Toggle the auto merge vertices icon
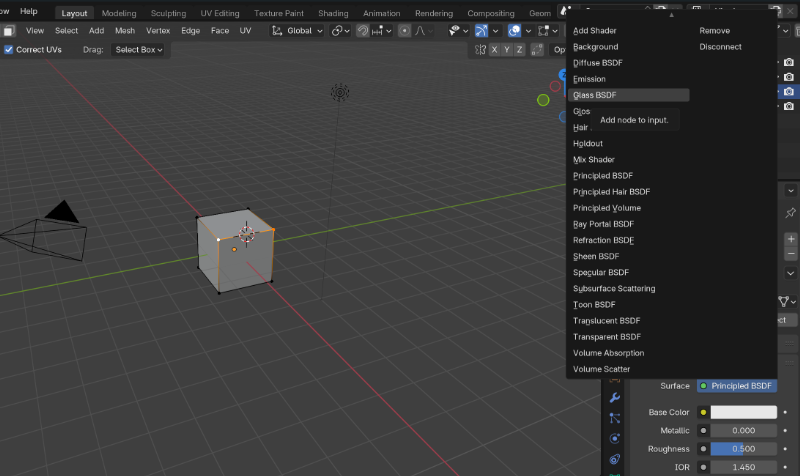Viewport: 800px width, 476px height. [537, 49]
